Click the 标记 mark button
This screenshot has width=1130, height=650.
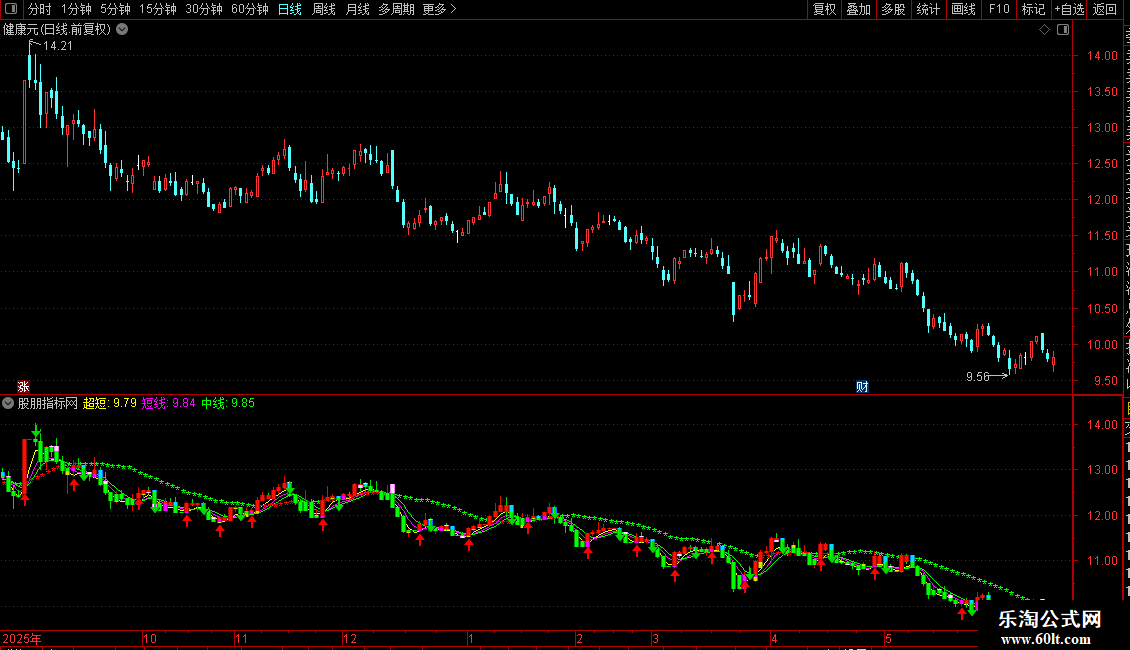(x=1033, y=9)
